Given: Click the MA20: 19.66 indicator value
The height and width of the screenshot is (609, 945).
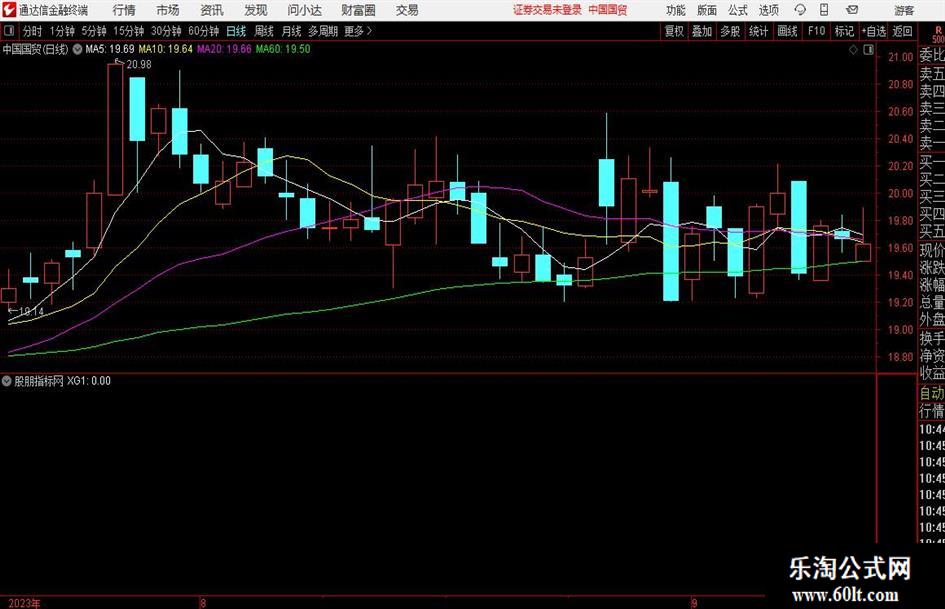Looking at the screenshot, I should pyautogui.click(x=224, y=49).
